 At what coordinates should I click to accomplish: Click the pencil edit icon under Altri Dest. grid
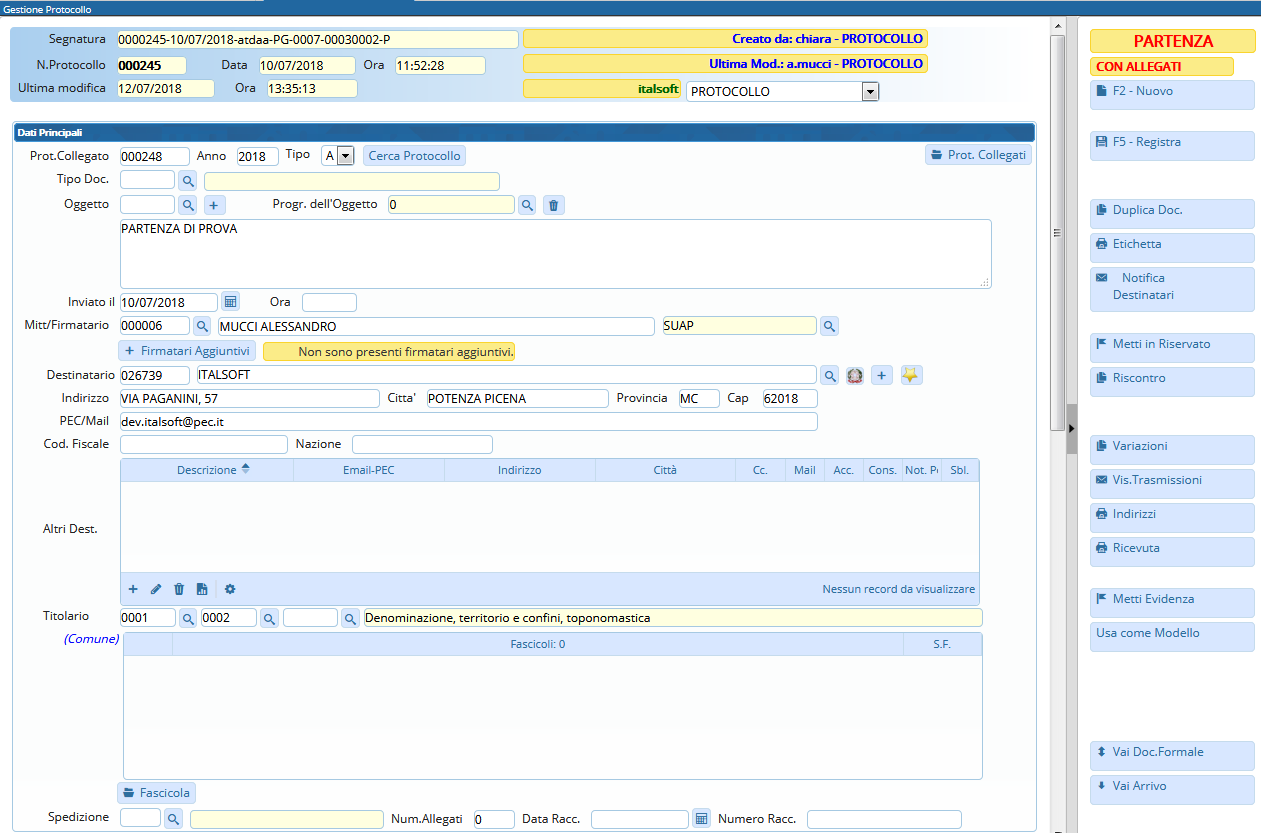pos(156,589)
